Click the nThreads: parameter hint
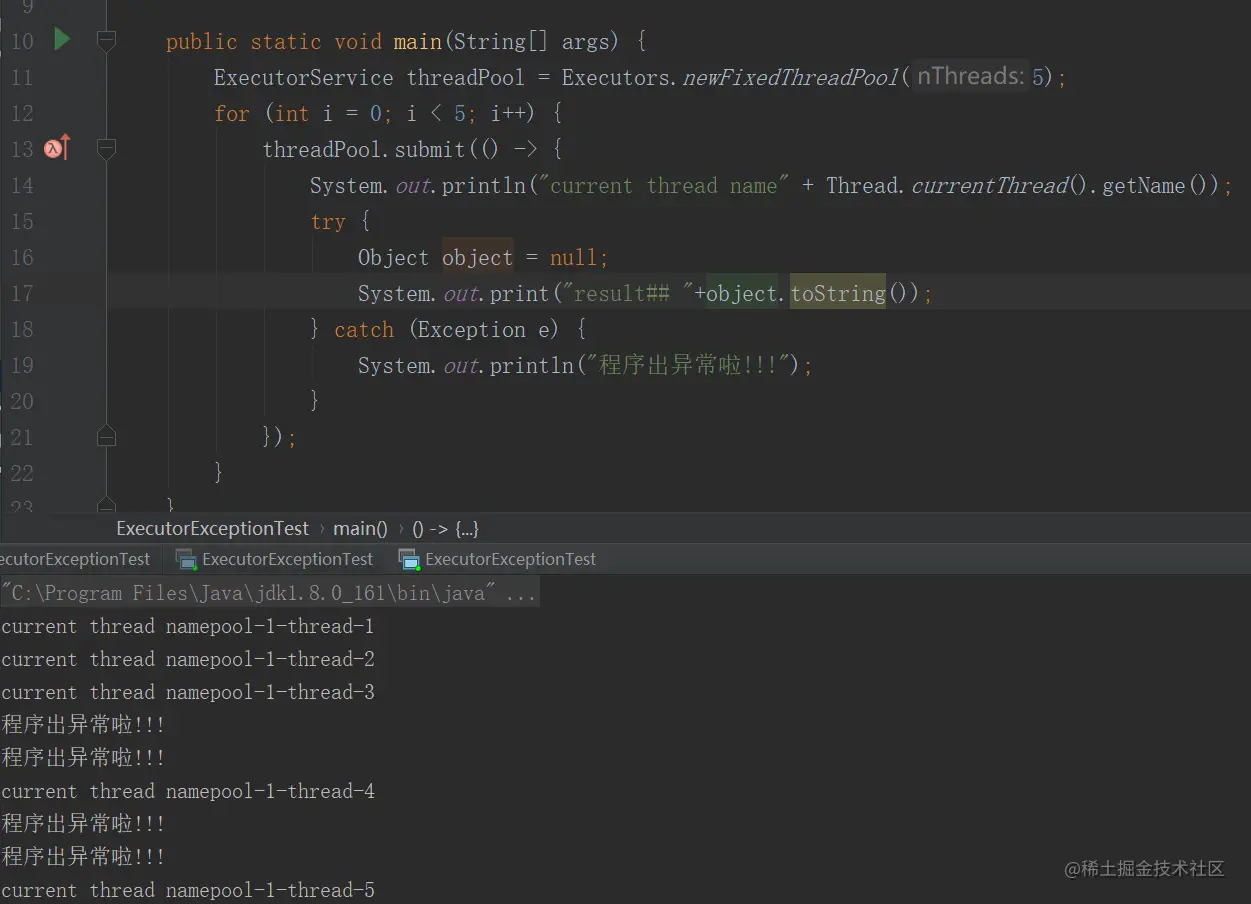Viewport: 1251px width, 904px height. pos(970,76)
